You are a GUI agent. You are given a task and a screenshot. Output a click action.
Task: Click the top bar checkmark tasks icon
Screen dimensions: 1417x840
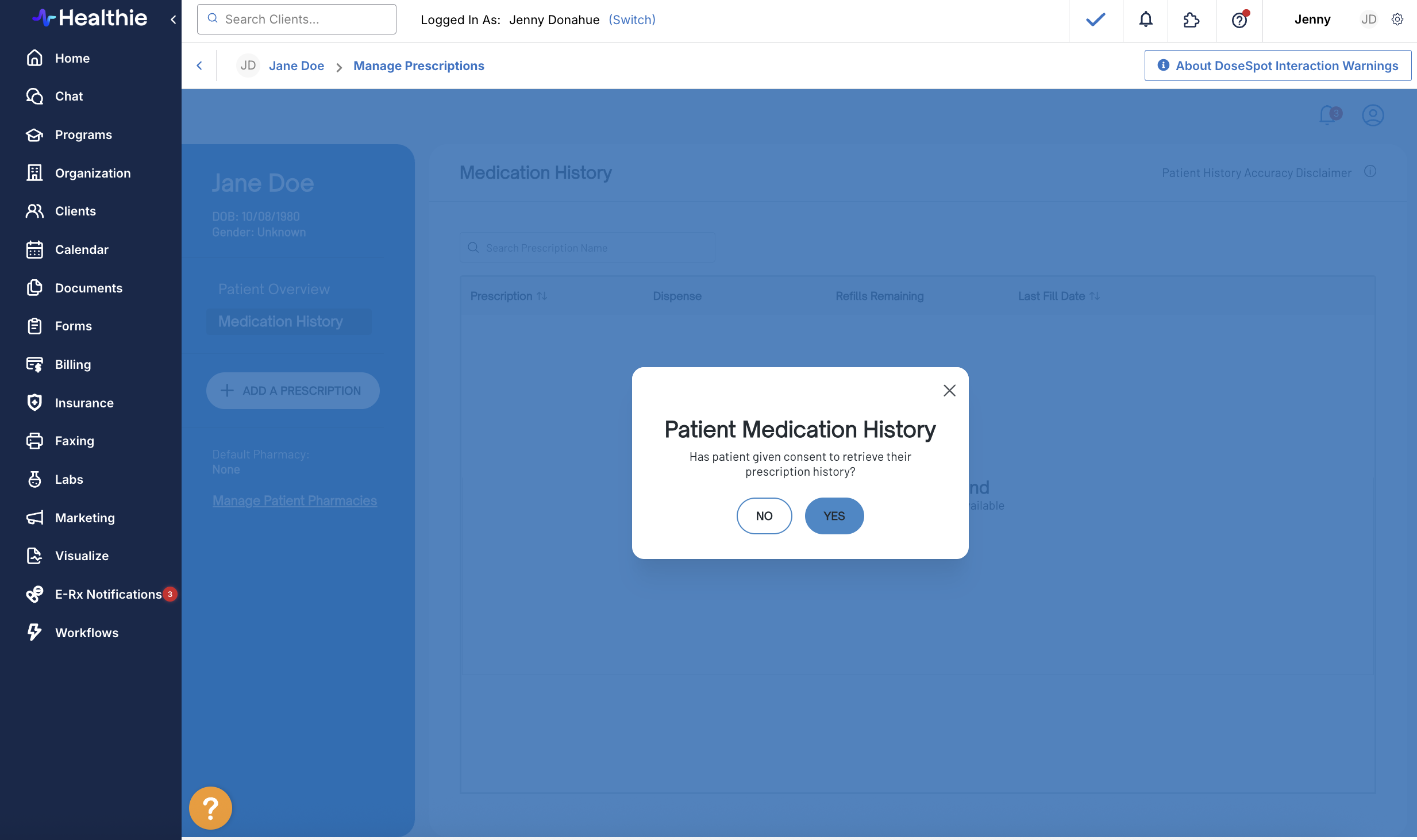(1095, 20)
